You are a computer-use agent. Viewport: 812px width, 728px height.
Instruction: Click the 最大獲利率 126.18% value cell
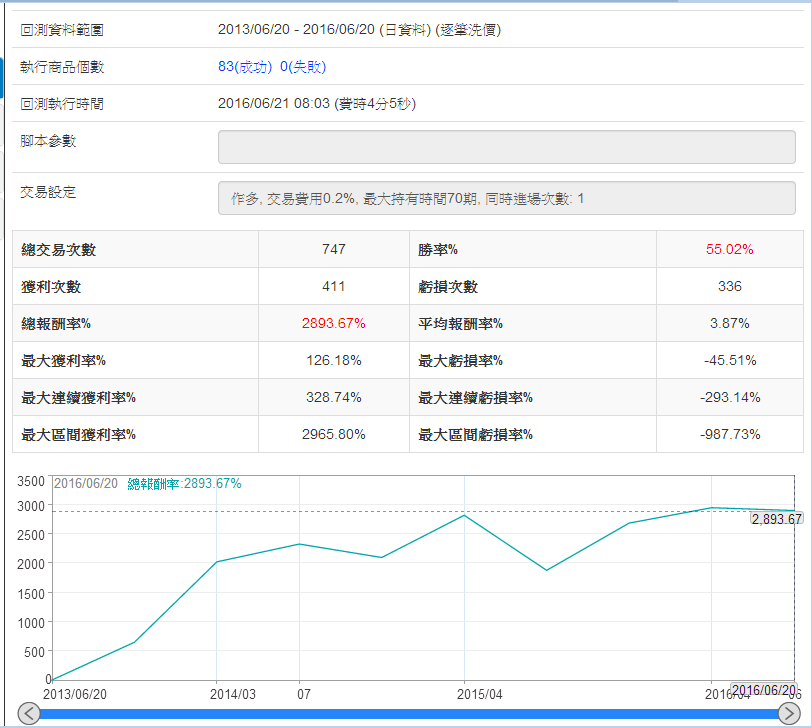(x=333, y=360)
